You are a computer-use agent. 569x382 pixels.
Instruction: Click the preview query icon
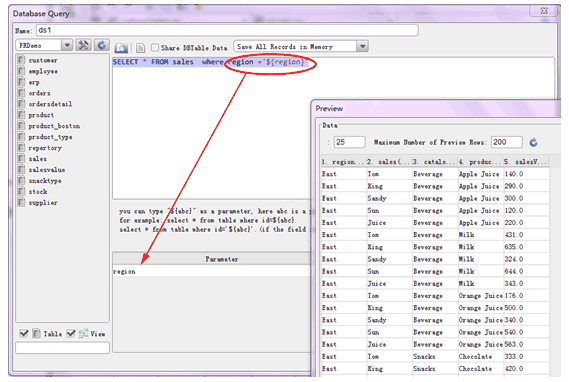pyautogui.click(x=121, y=48)
